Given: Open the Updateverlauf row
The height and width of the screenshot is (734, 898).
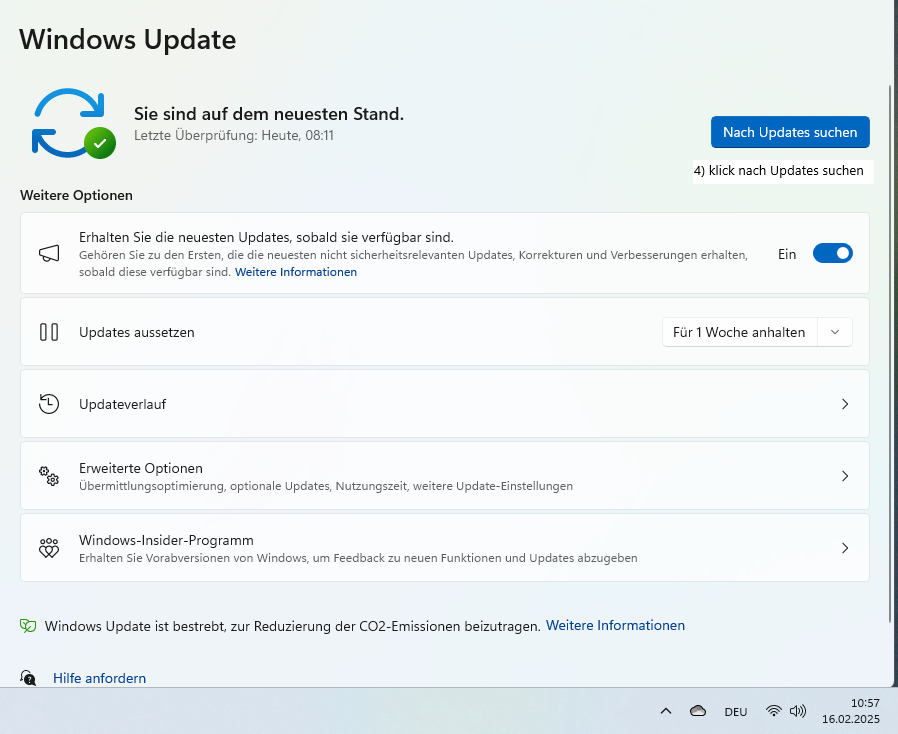Looking at the screenshot, I should point(444,404).
